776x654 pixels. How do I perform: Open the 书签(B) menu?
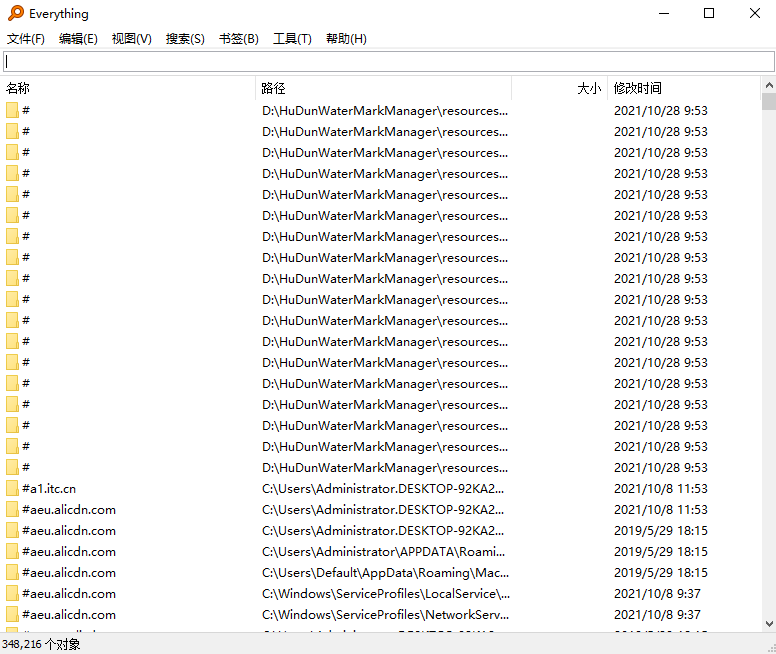click(239, 39)
